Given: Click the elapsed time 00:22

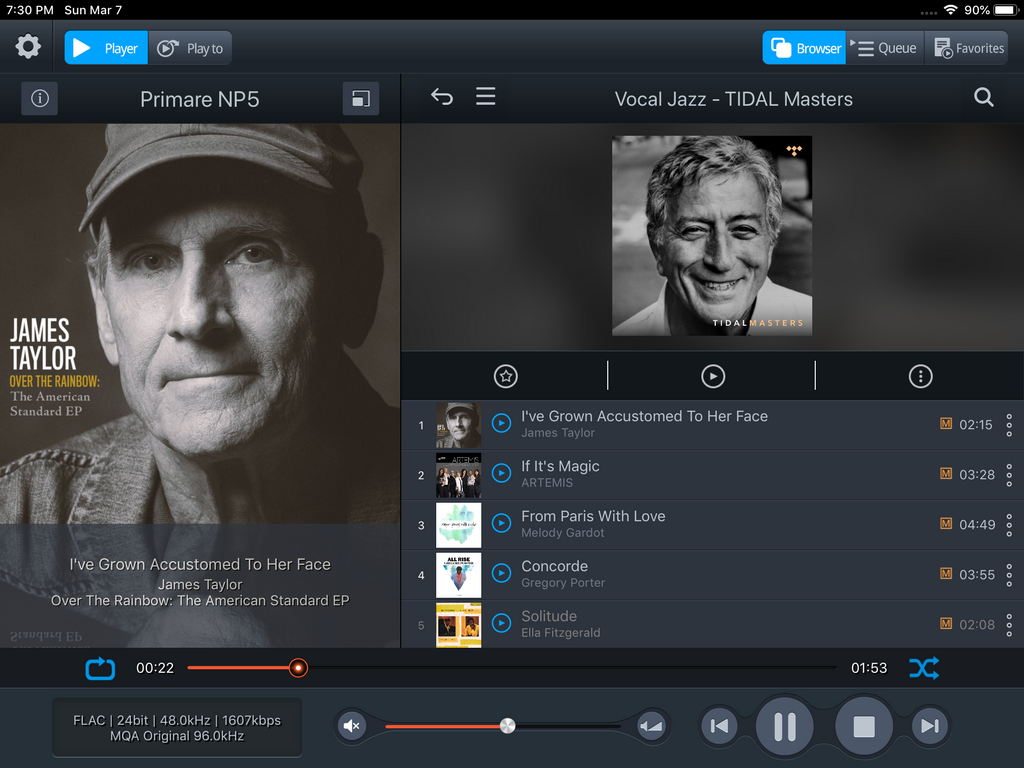Looking at the screenshot, I should [155, 668].
